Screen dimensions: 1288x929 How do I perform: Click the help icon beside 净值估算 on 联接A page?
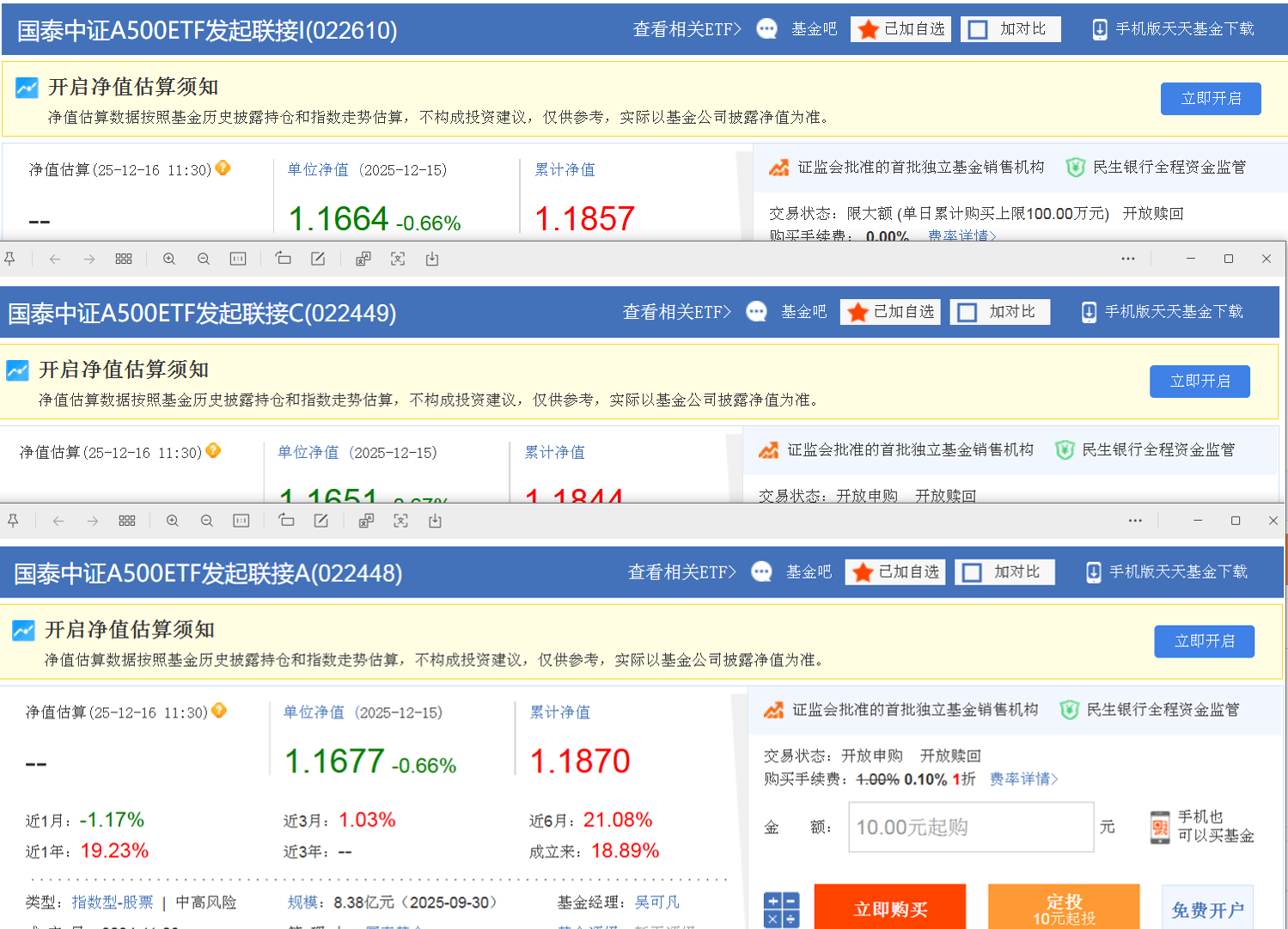(x=219, y=710)
